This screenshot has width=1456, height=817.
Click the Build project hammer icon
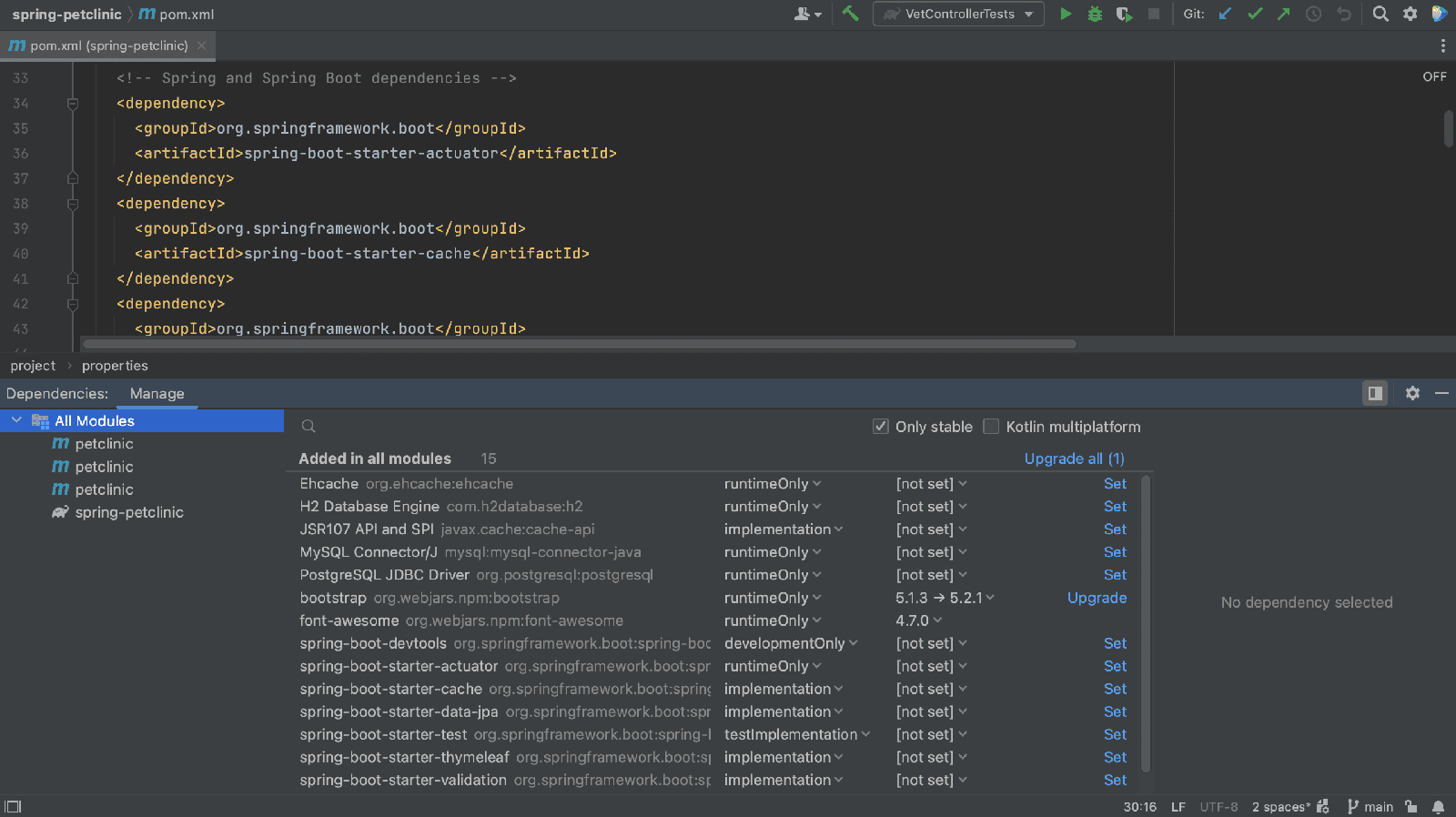tap(850, 14)
